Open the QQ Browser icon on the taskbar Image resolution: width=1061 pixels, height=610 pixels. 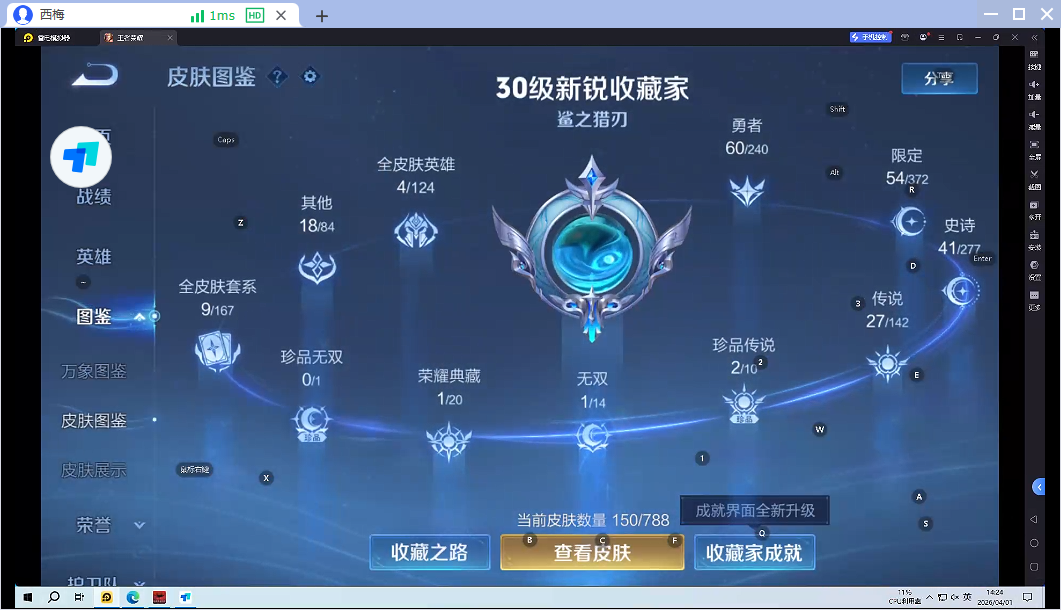pyautogui.click(x=107, y=600)
